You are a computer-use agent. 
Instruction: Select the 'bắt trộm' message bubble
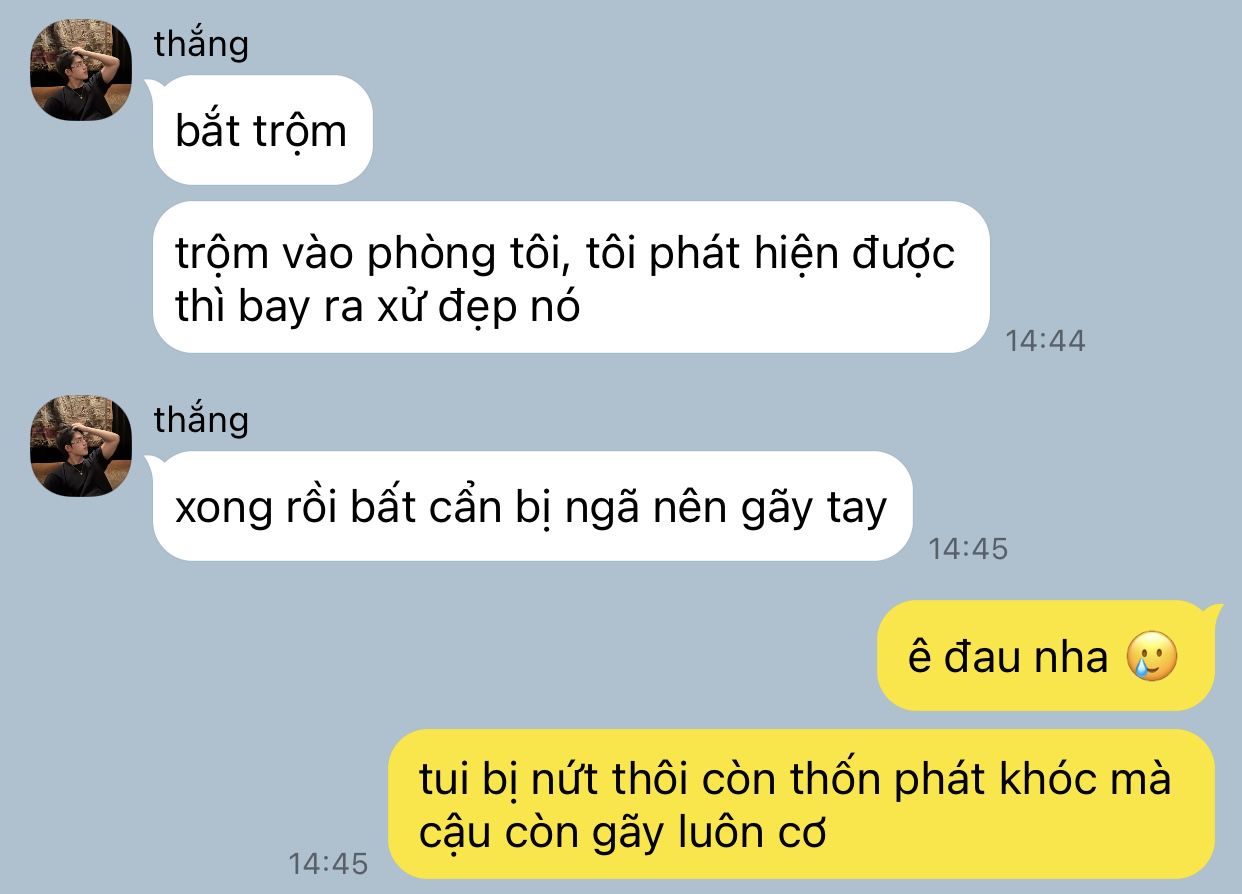(x=262, y=130)
